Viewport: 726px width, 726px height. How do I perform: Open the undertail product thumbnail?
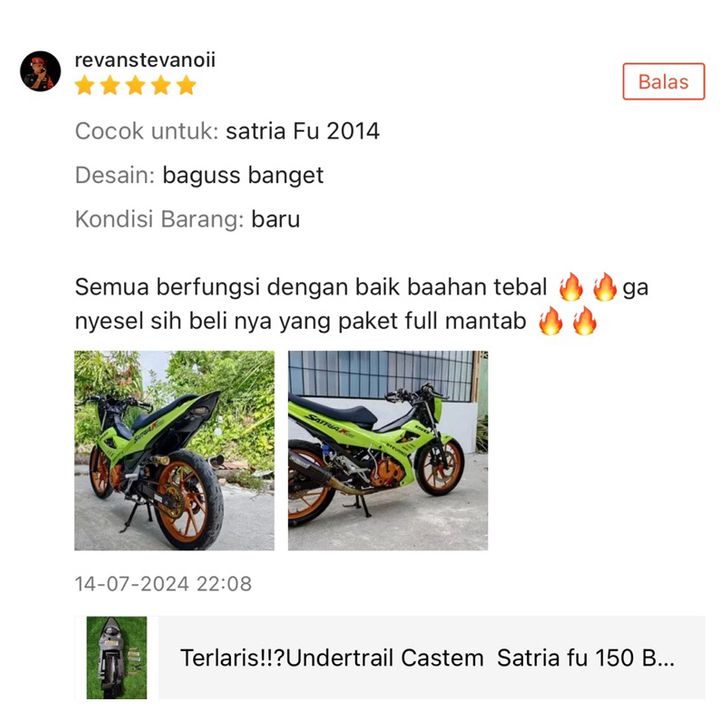coord(117,657)
